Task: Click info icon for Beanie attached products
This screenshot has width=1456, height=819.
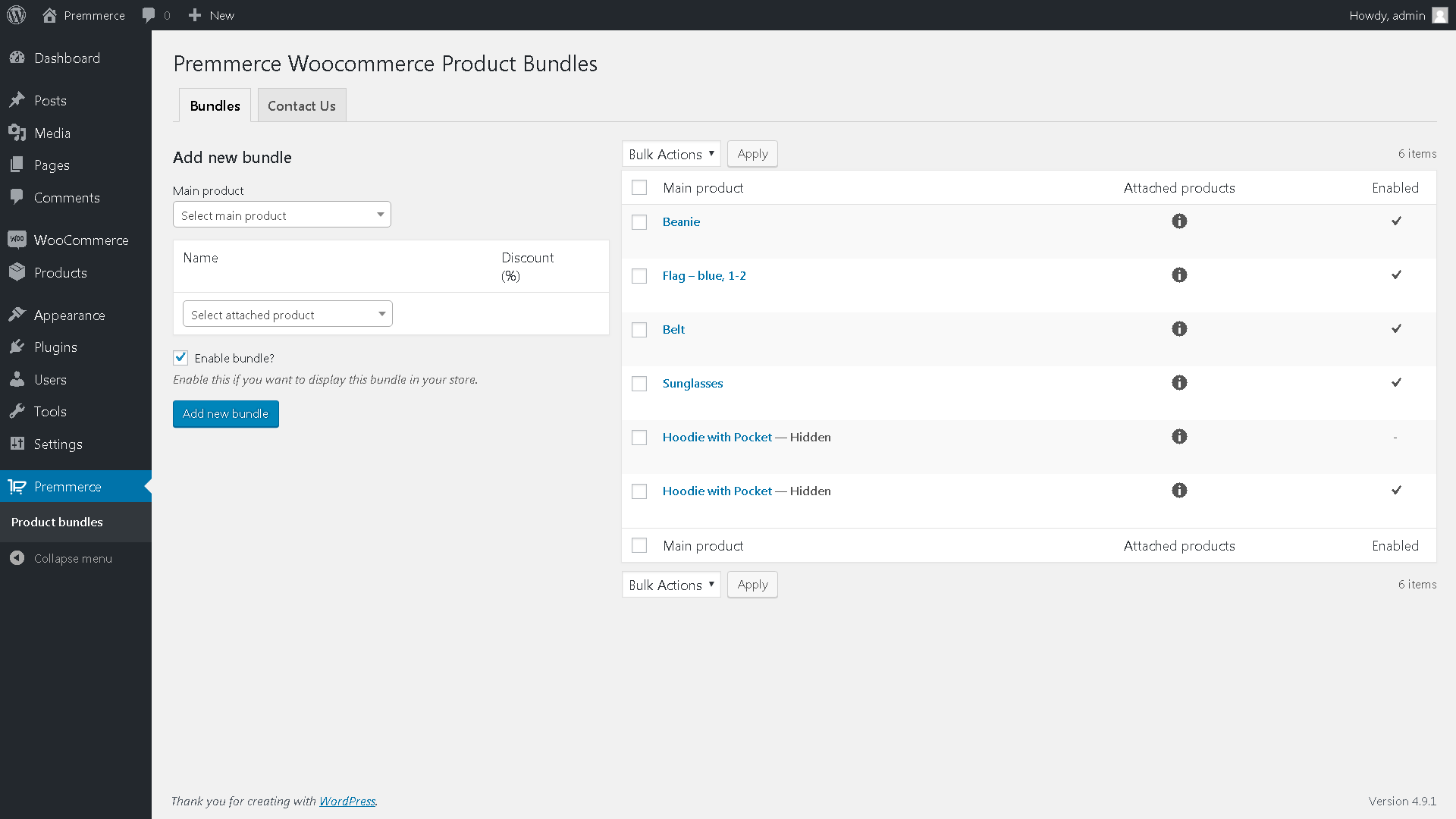Action: click(1179, 221)
